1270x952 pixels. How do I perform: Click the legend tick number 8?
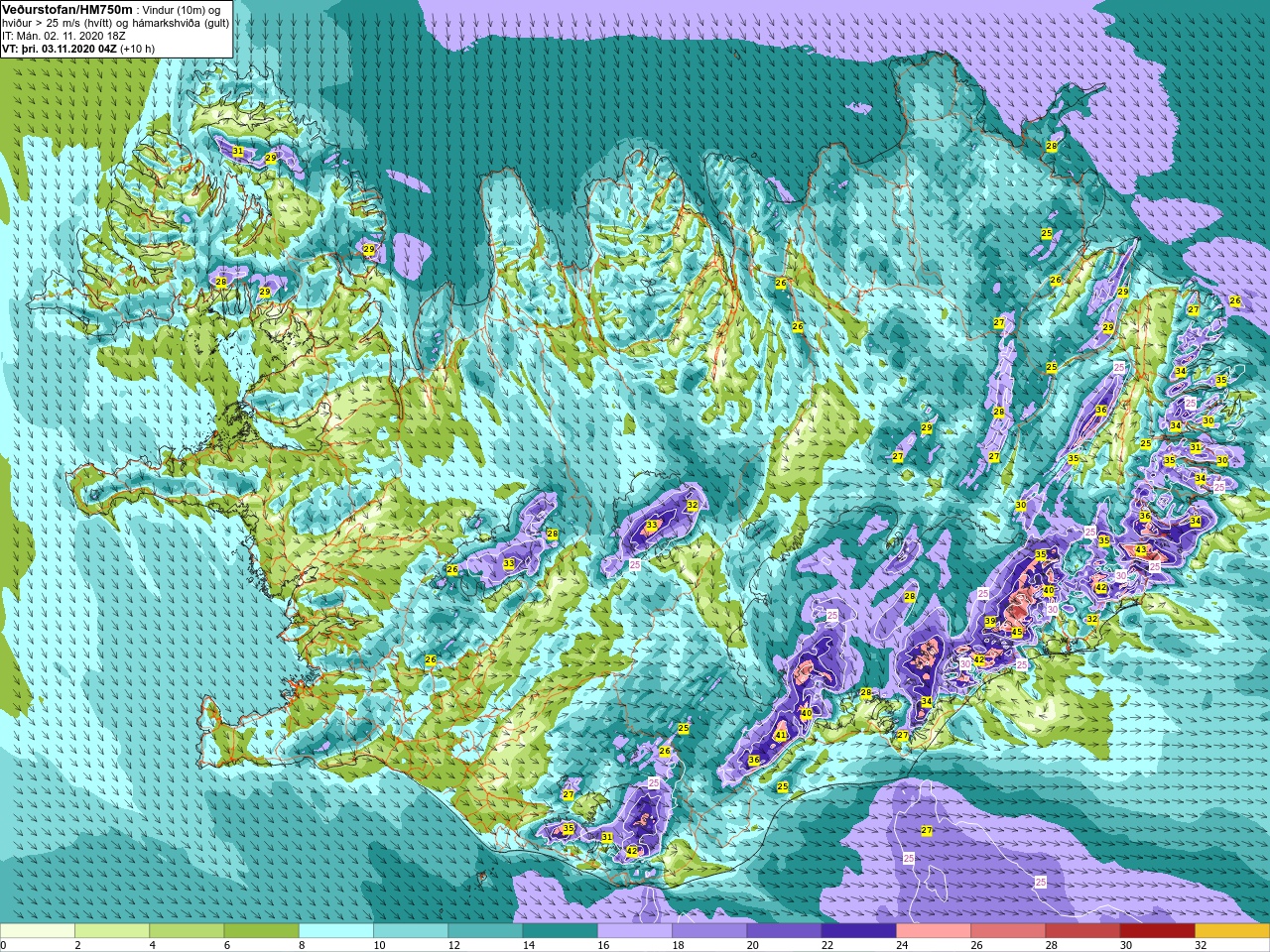pos(302,945)
